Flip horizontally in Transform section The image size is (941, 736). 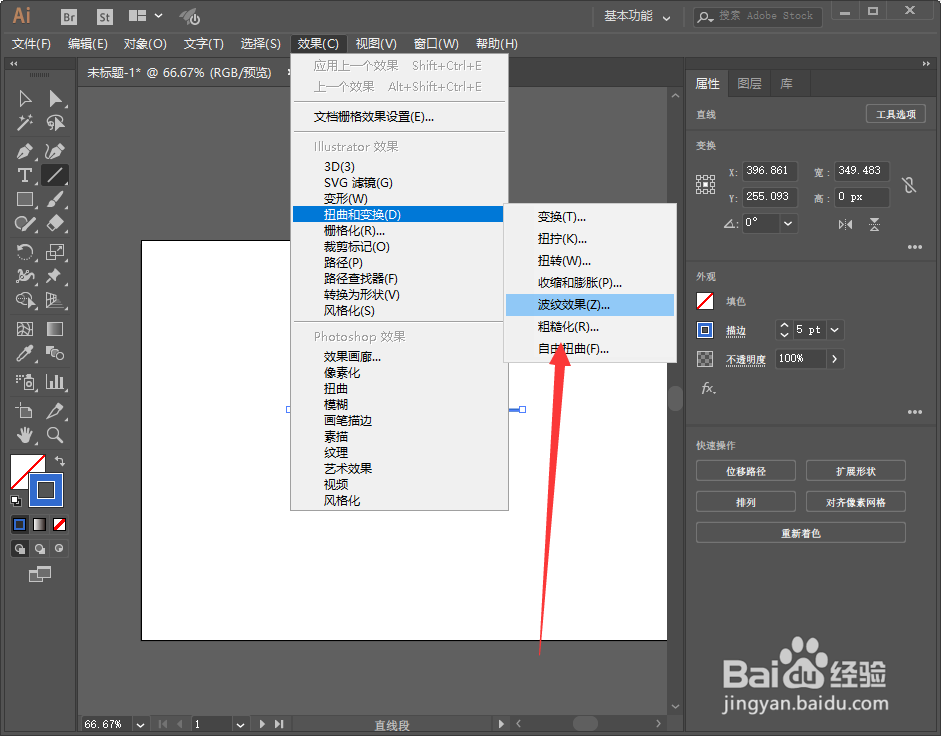click(845, 225)
